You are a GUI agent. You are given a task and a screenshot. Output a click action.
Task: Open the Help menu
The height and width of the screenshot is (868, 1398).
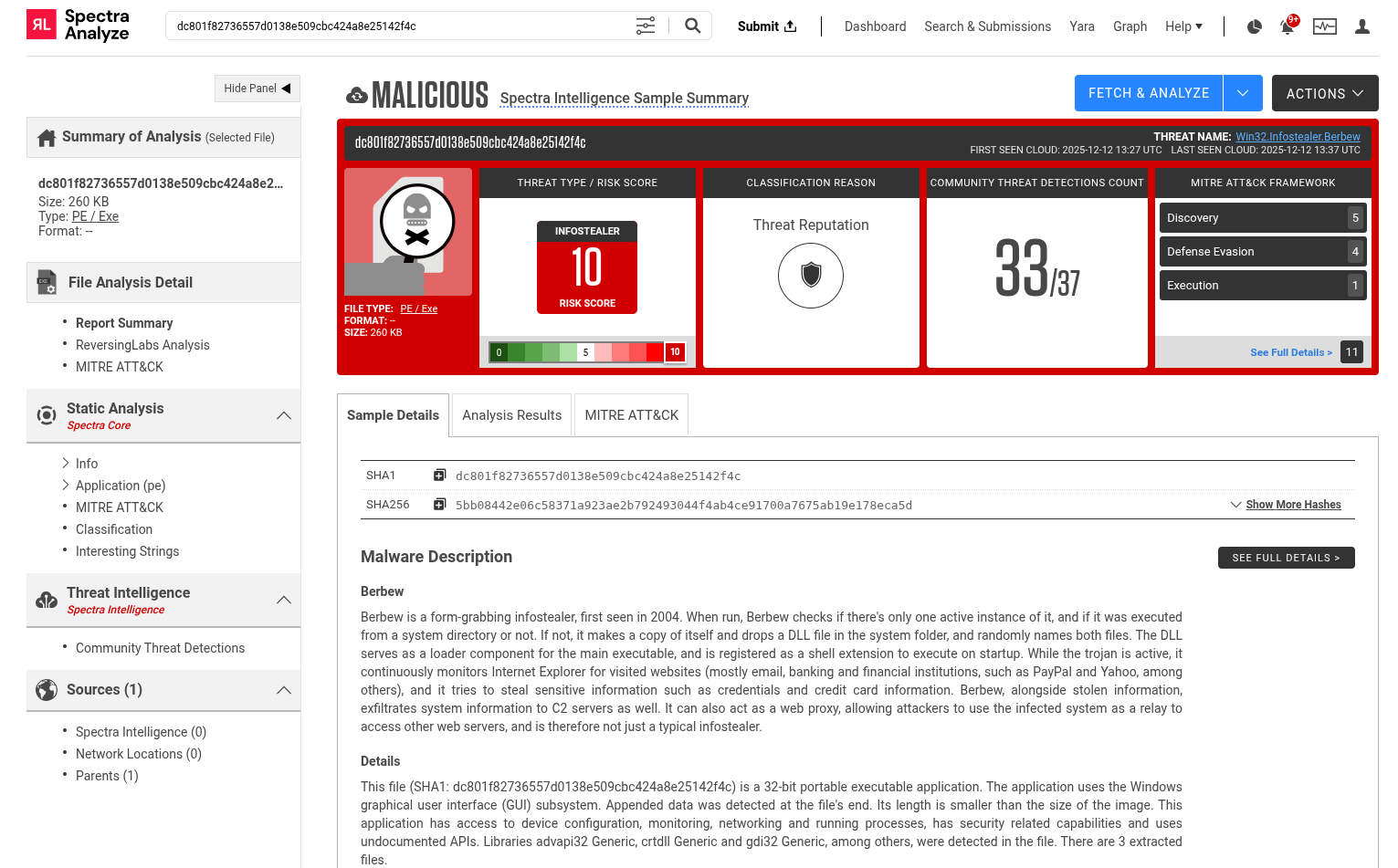pyautogui.click(x=1183, y=26)
